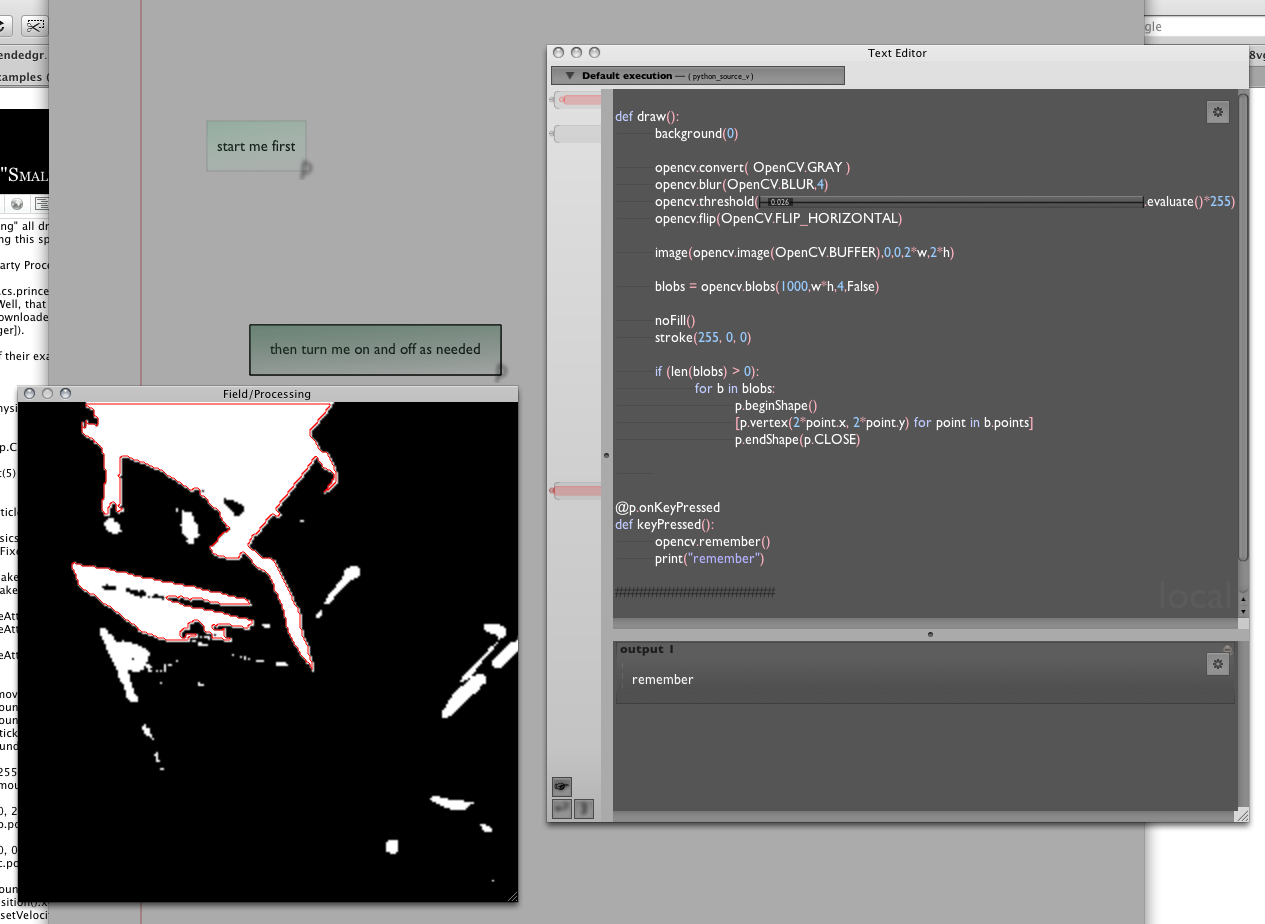
Task: Click the P marker on 'start me first' box
Action: [306, 169]
